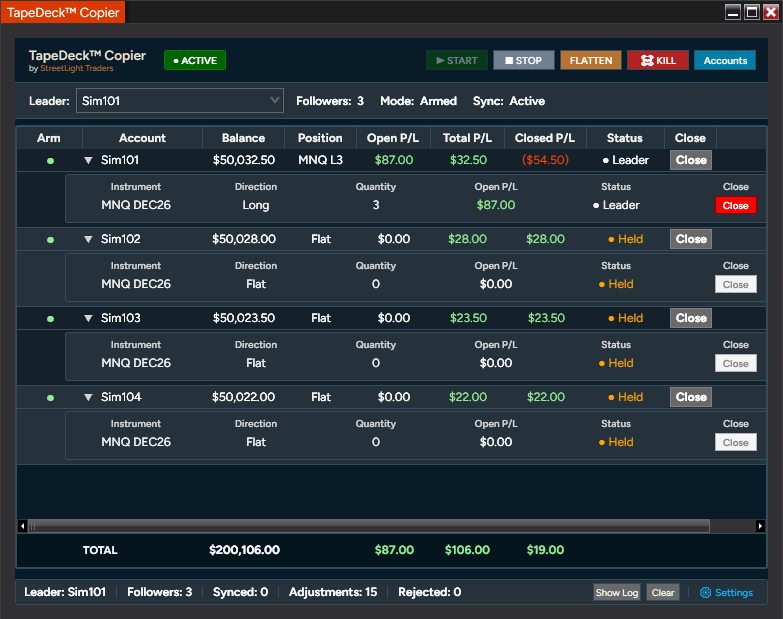Click the $50,023.50 balance value

coord(244,318)
